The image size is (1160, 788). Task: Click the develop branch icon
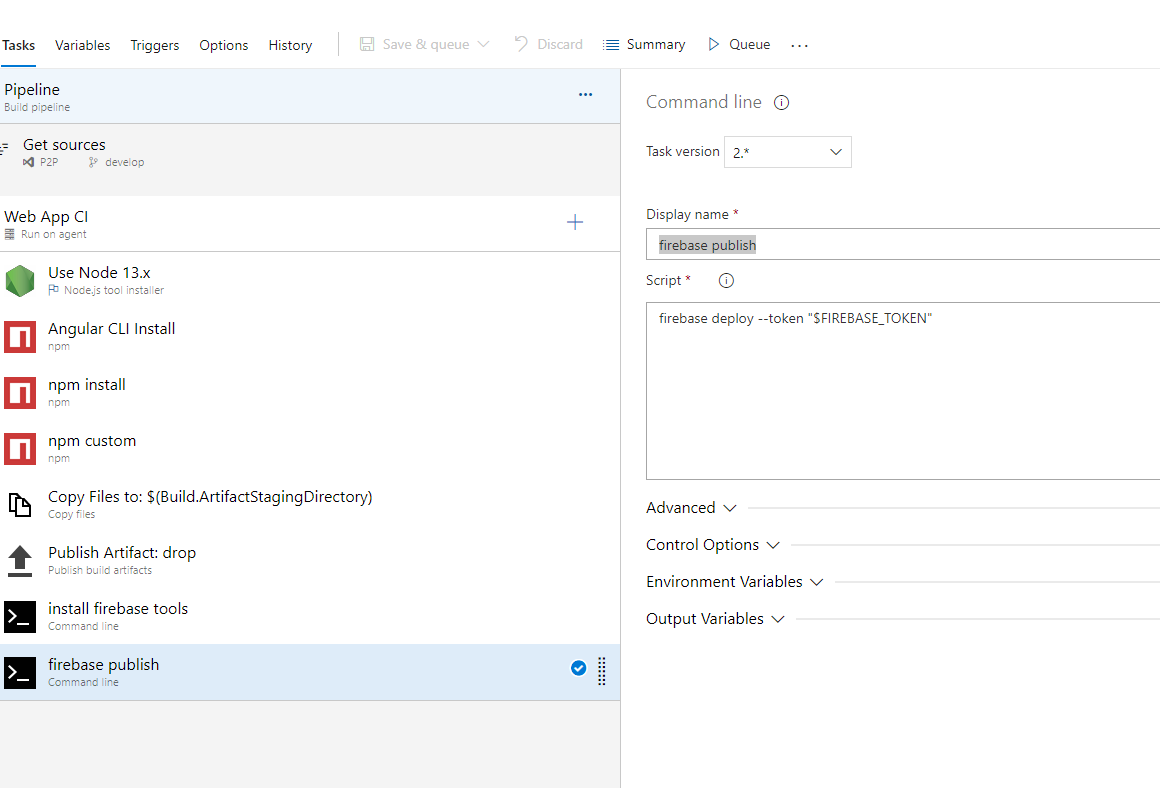(93, 162)
